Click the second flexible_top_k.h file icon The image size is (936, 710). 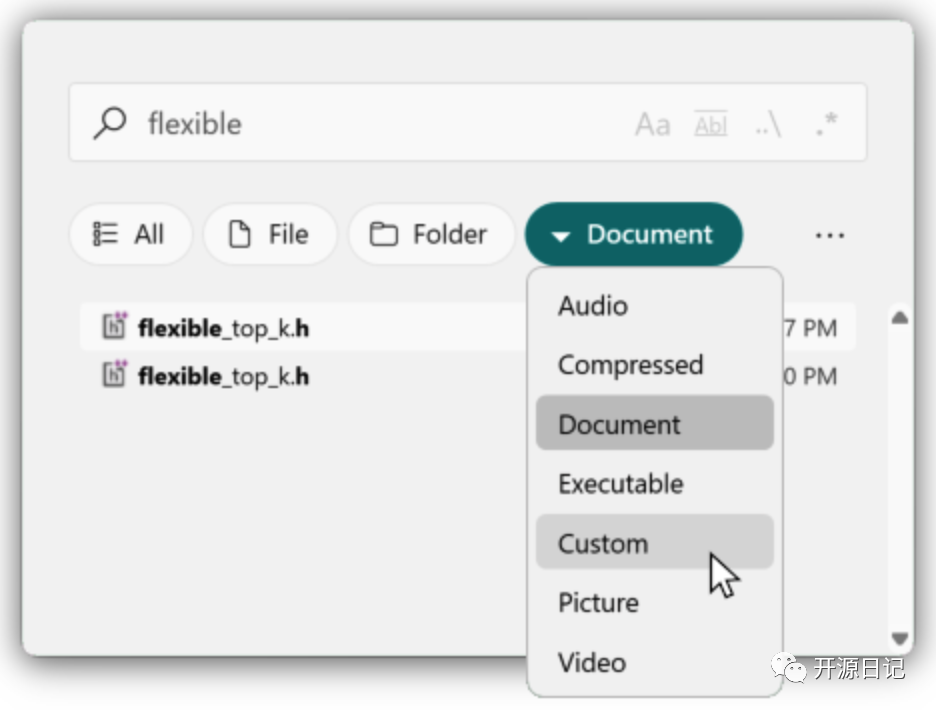(x=115, y=374)
